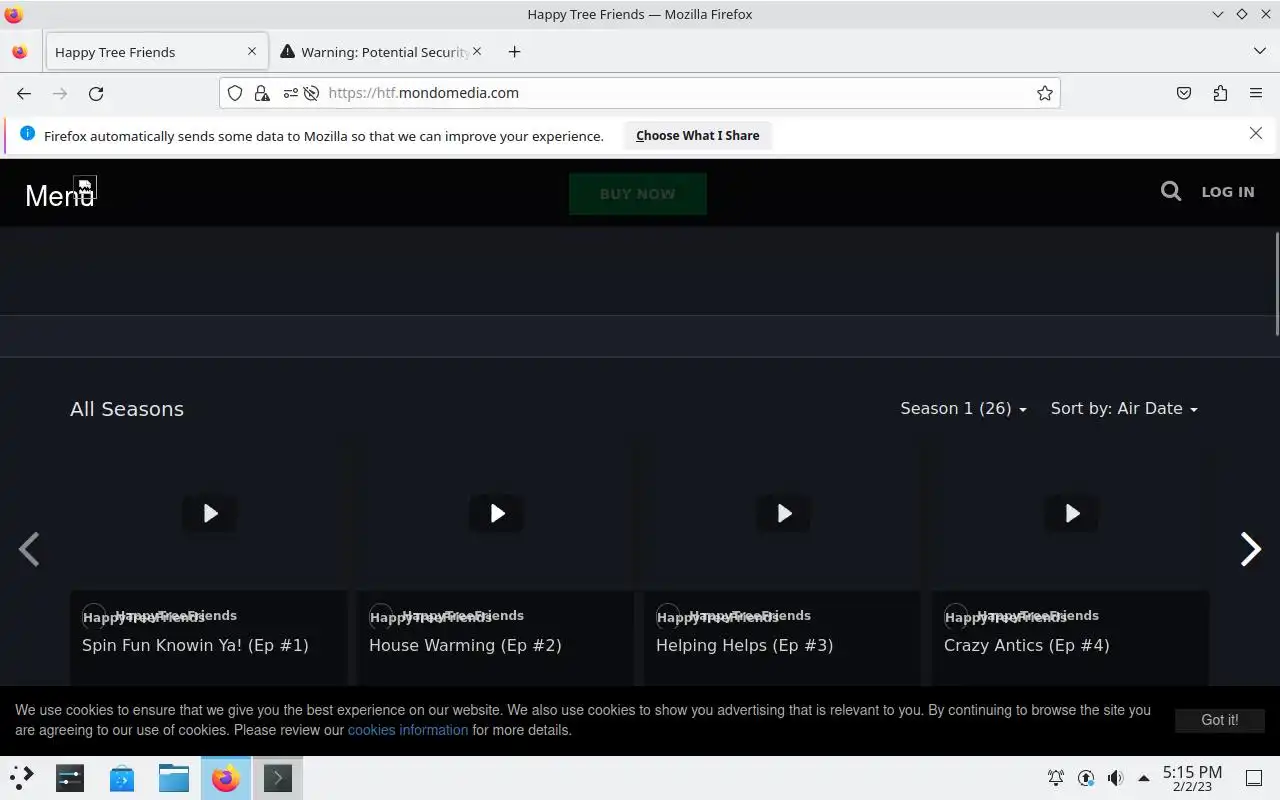The width and height of the screenshot is (1280, 800).
Task: Open a new browser tab
Action: pyautogui.click(x=514, y=52)
